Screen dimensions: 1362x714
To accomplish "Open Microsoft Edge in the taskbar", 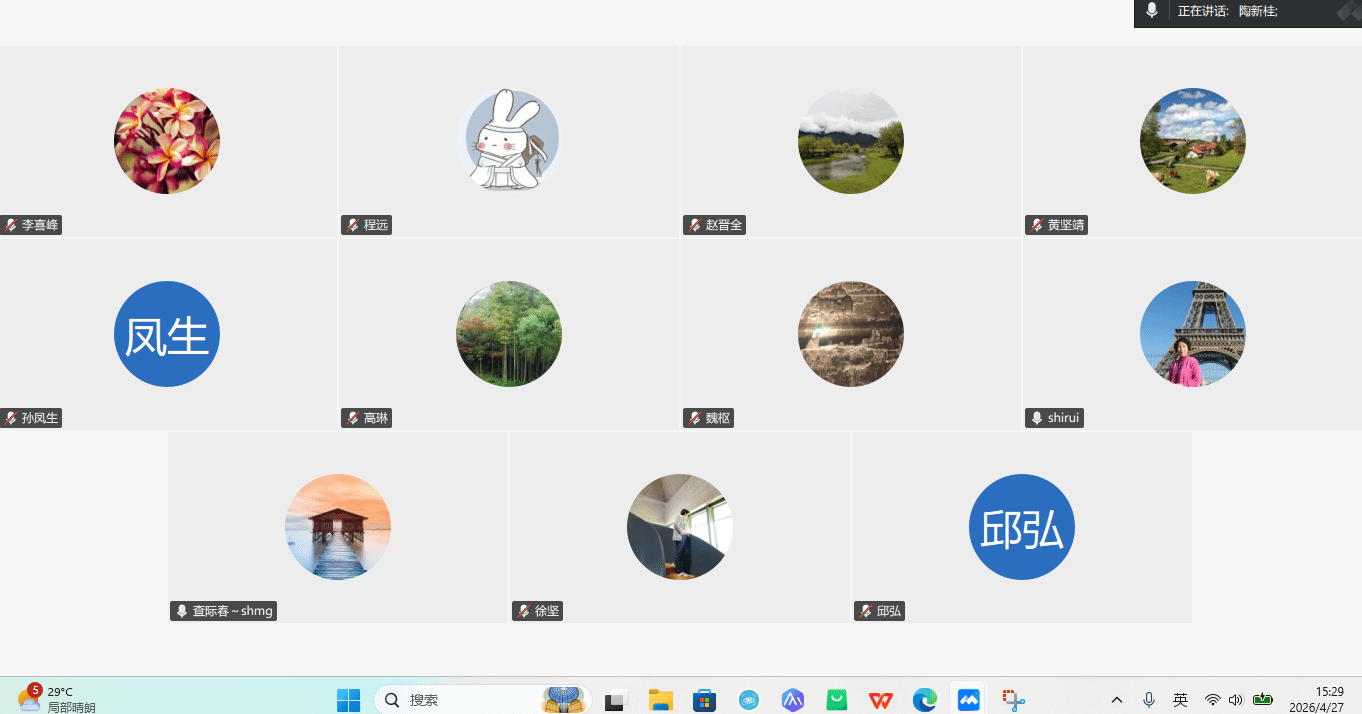I will pos(925,700).
